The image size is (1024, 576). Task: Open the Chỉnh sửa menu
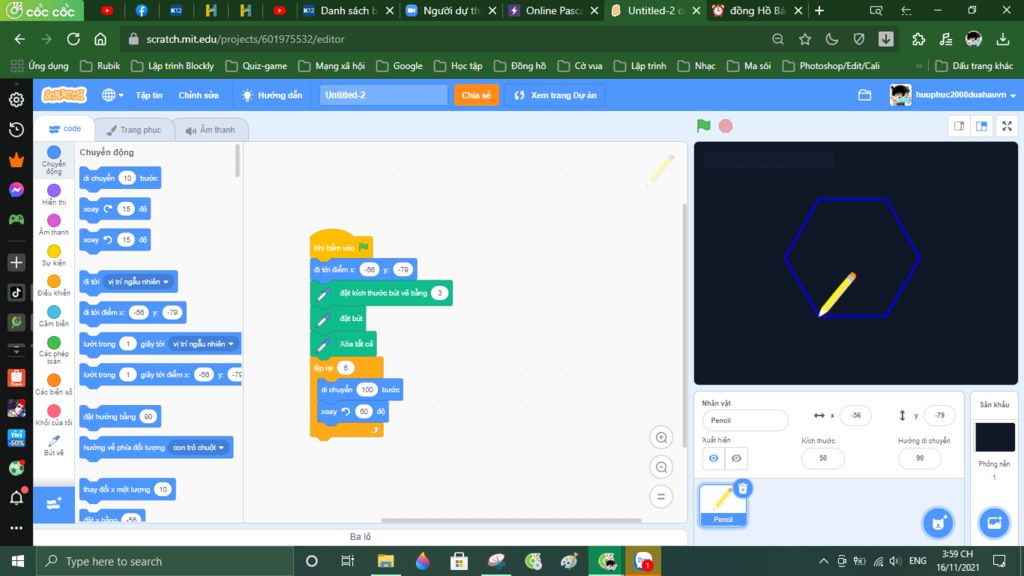click(199, 95)
